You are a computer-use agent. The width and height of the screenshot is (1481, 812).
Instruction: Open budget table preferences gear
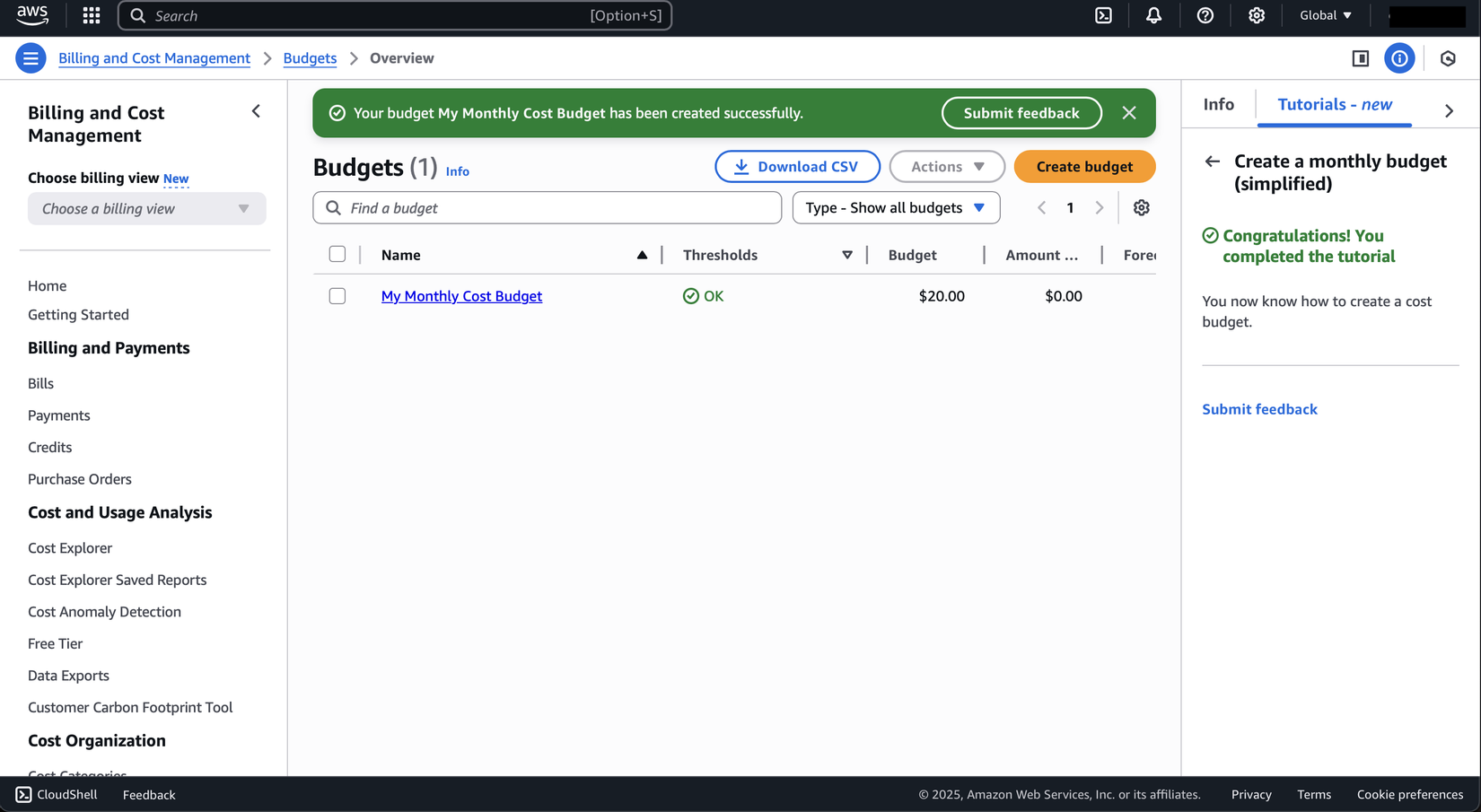tap(1141, 207)
